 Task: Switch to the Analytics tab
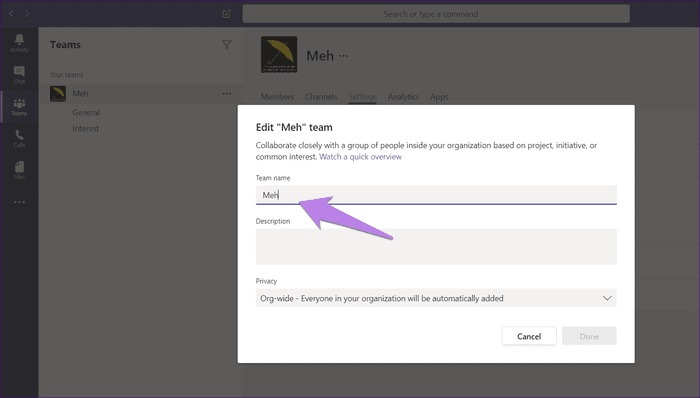(x=403, y=97)
